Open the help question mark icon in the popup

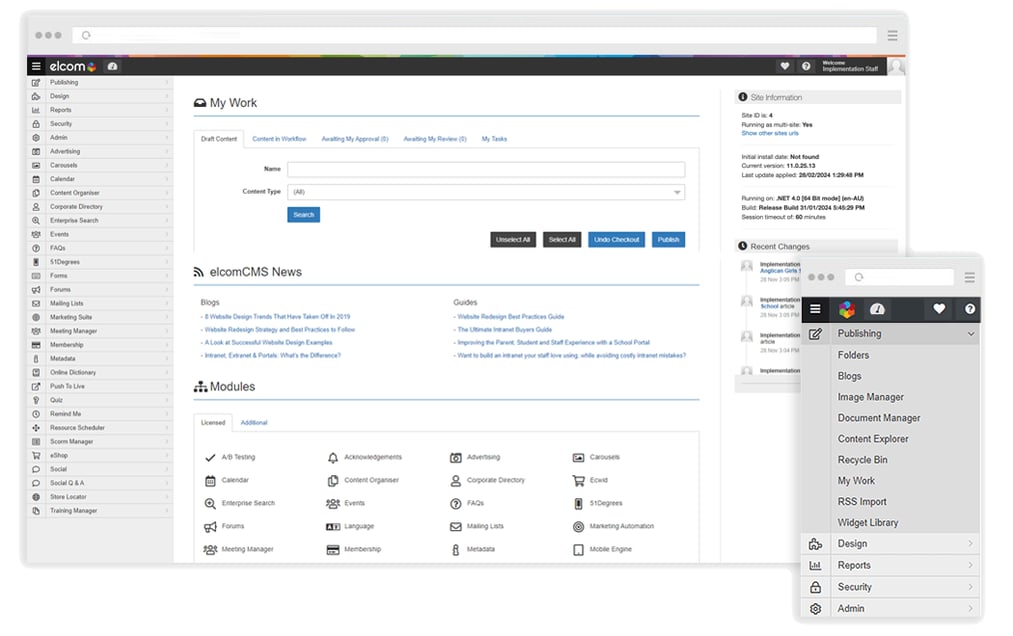click(x=968, y=310)
